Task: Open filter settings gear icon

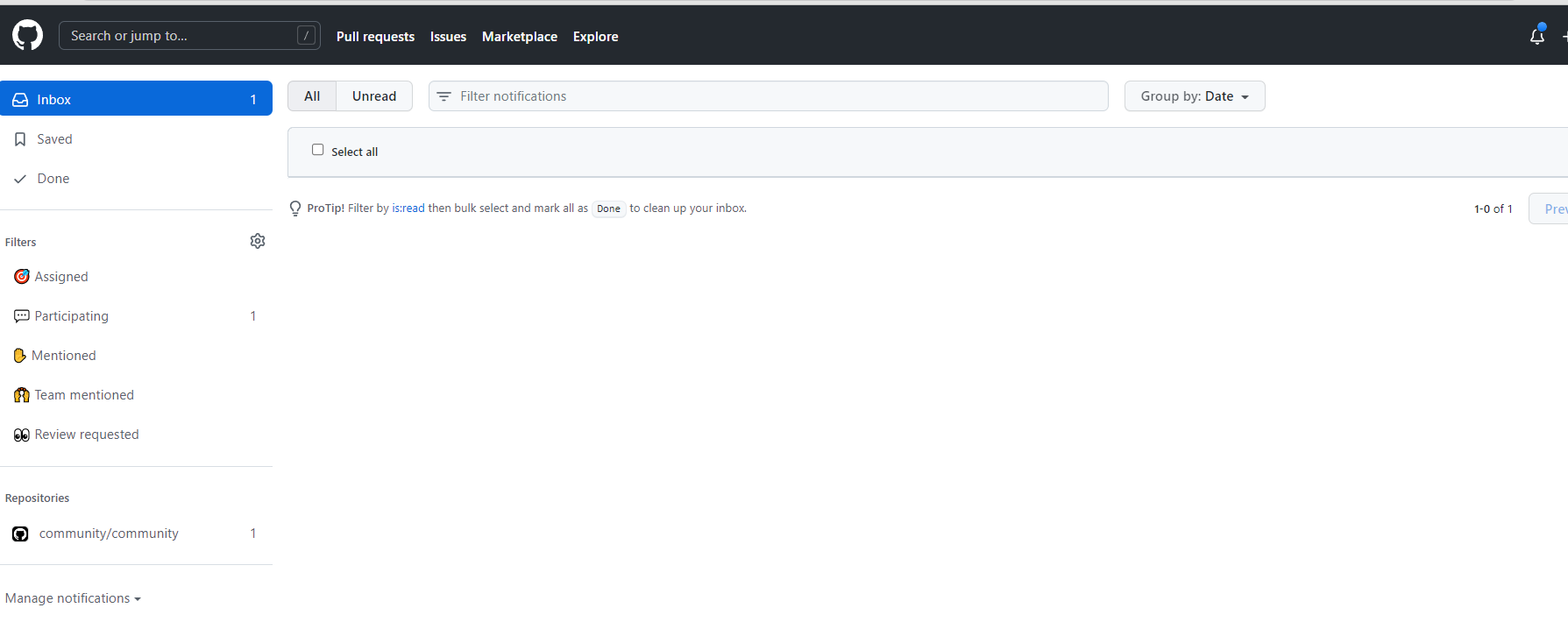Action: click(258, 241)
